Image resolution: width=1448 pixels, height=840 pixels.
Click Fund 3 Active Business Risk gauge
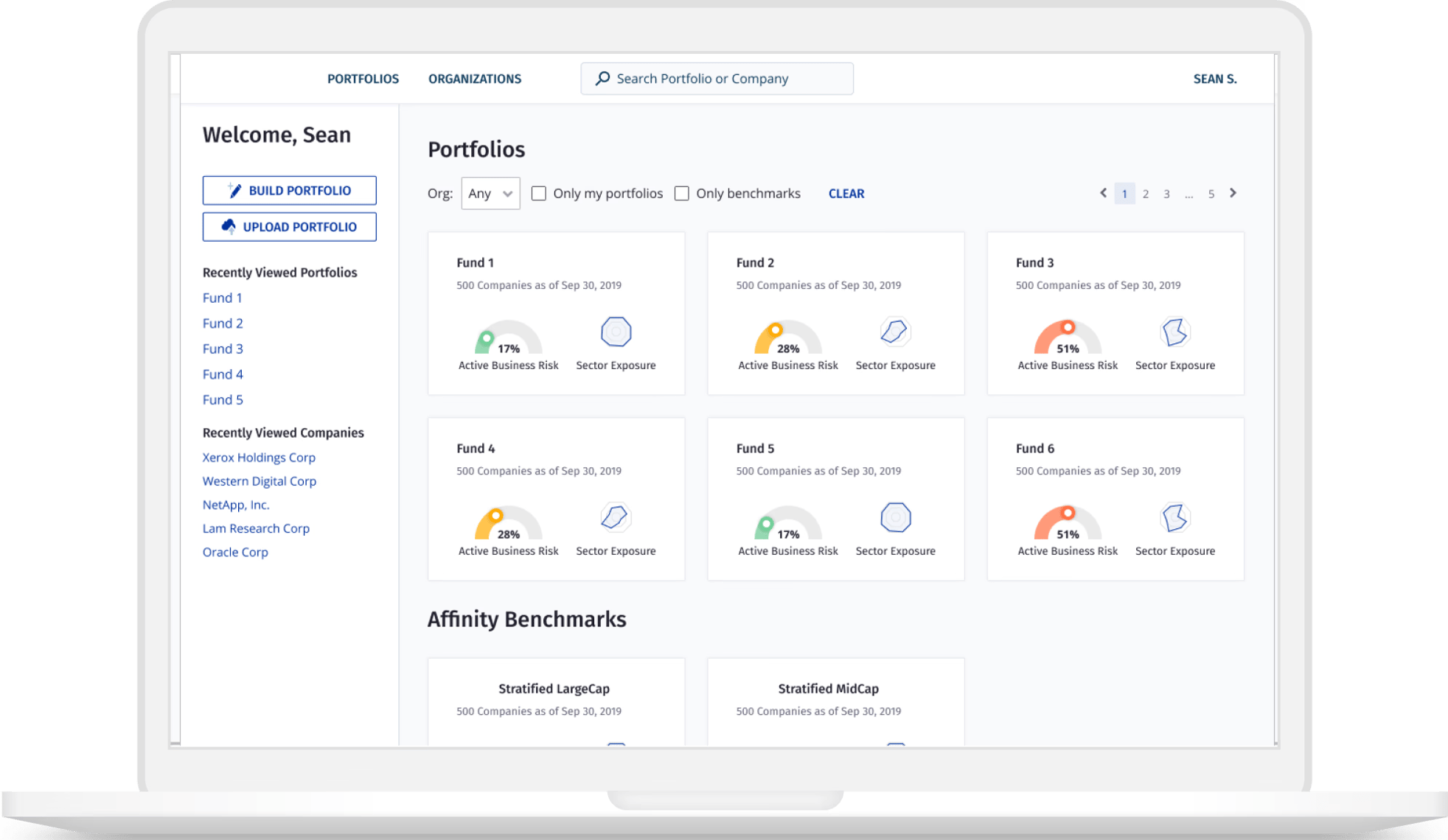coord(1067,339)
